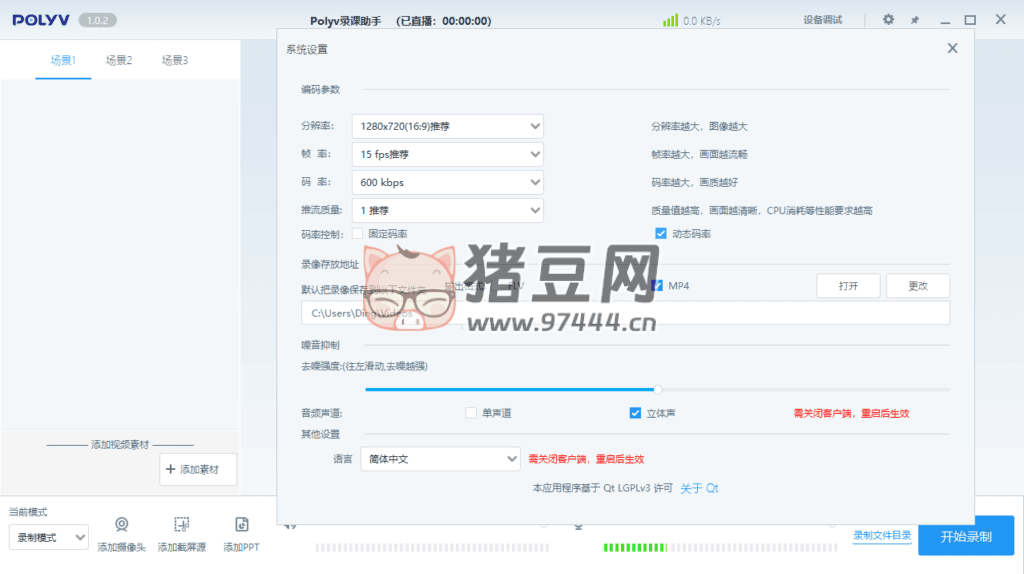Viewport: 1024px width, 574px height.
Task: Switch to the 场景1 tab
Action: pyautogui.click(x=63, y=60)
